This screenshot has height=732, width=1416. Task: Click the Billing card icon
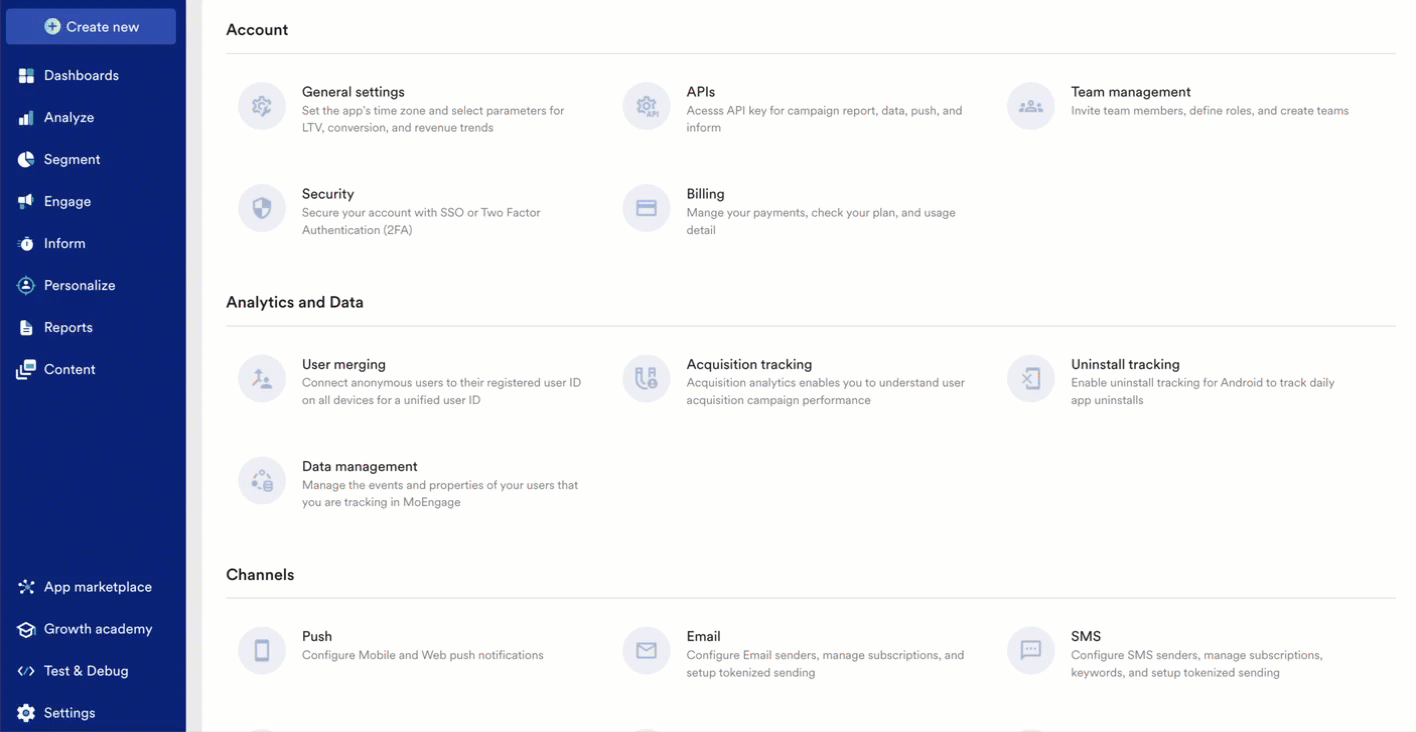click(646, 208)
